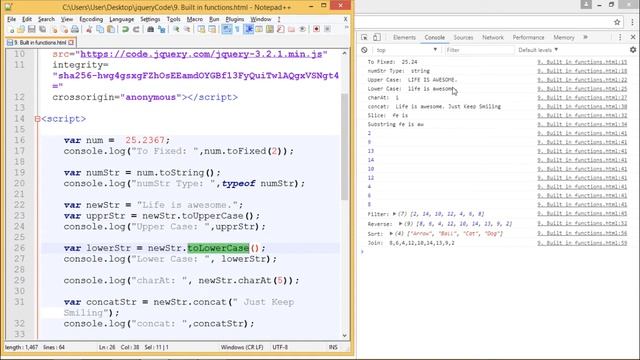Click the INS indicator in the status bar

pyautogui.click(x=333, y=347)
